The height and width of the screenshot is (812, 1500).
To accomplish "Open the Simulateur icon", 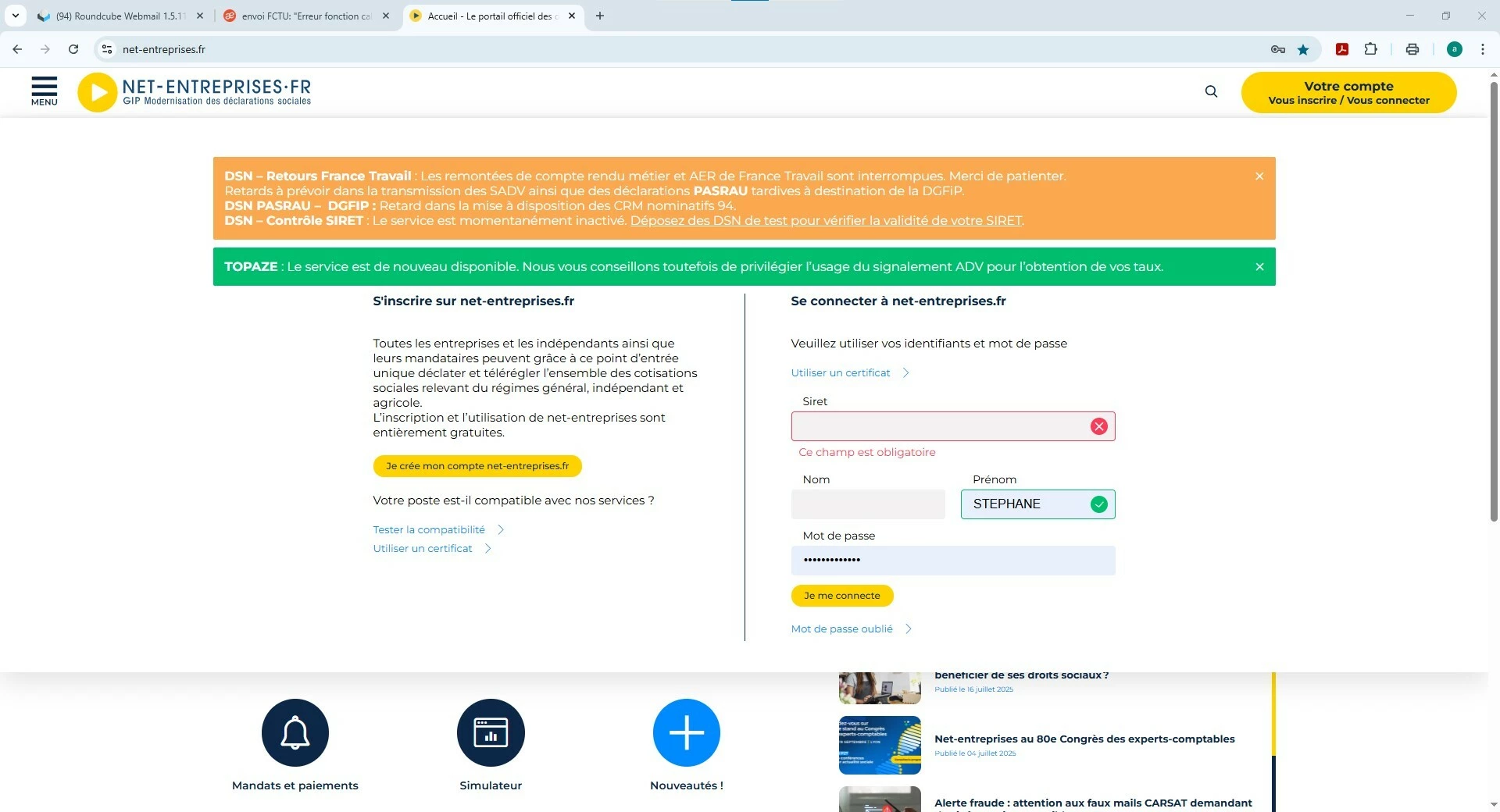I will [x=491, y=732].
